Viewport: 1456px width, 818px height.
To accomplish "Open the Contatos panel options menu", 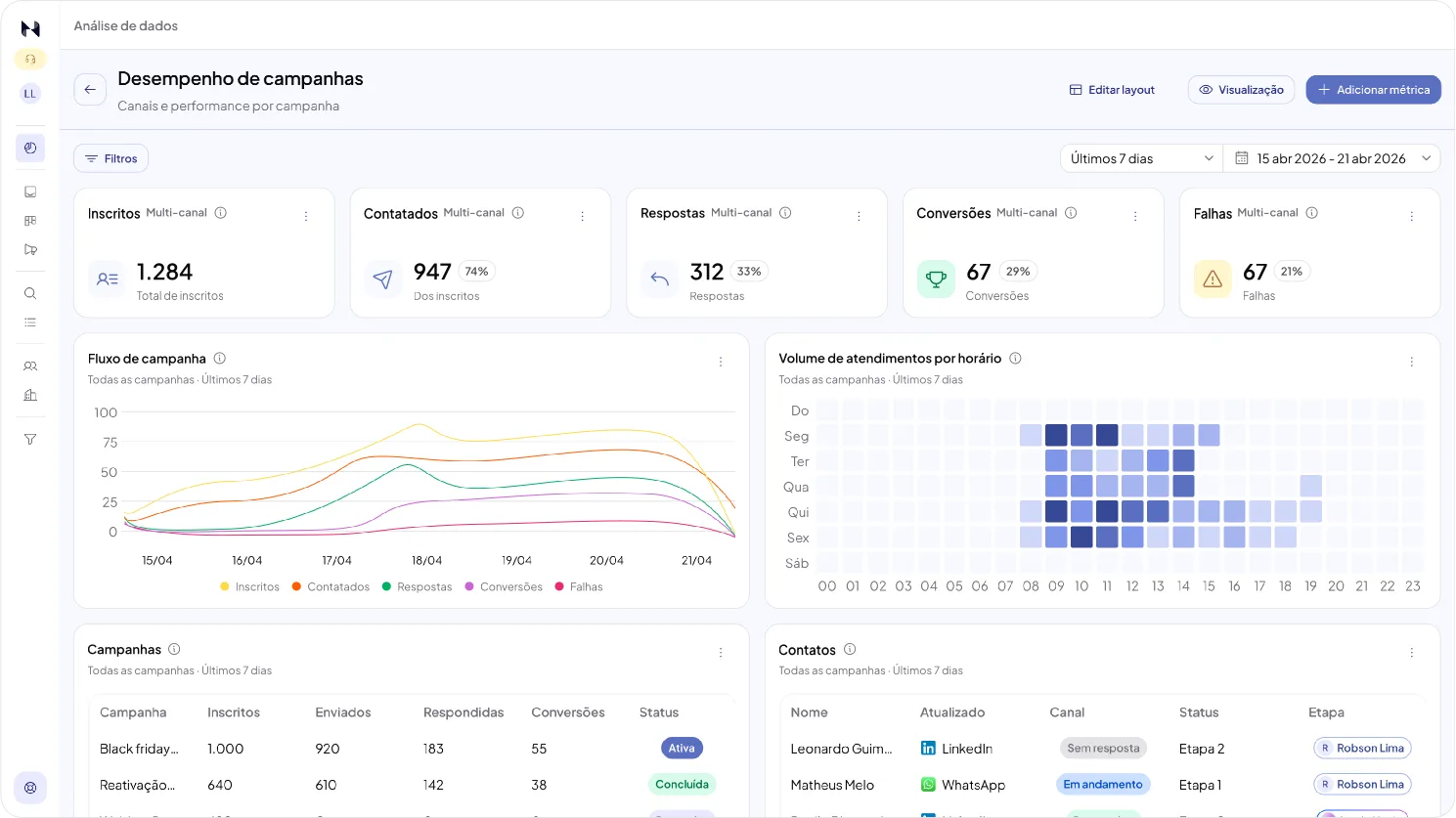I will click(1412, 653).
